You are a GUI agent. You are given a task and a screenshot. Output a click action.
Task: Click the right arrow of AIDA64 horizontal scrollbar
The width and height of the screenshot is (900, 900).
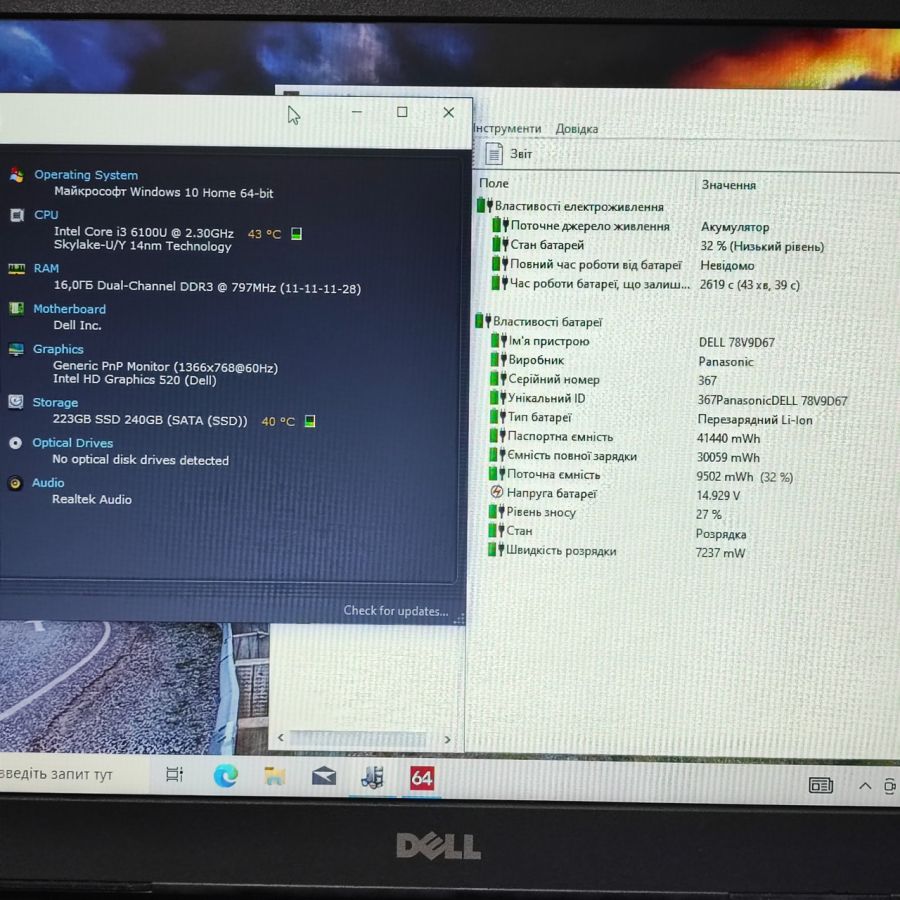pyautogui.click(x=447, y=740)
